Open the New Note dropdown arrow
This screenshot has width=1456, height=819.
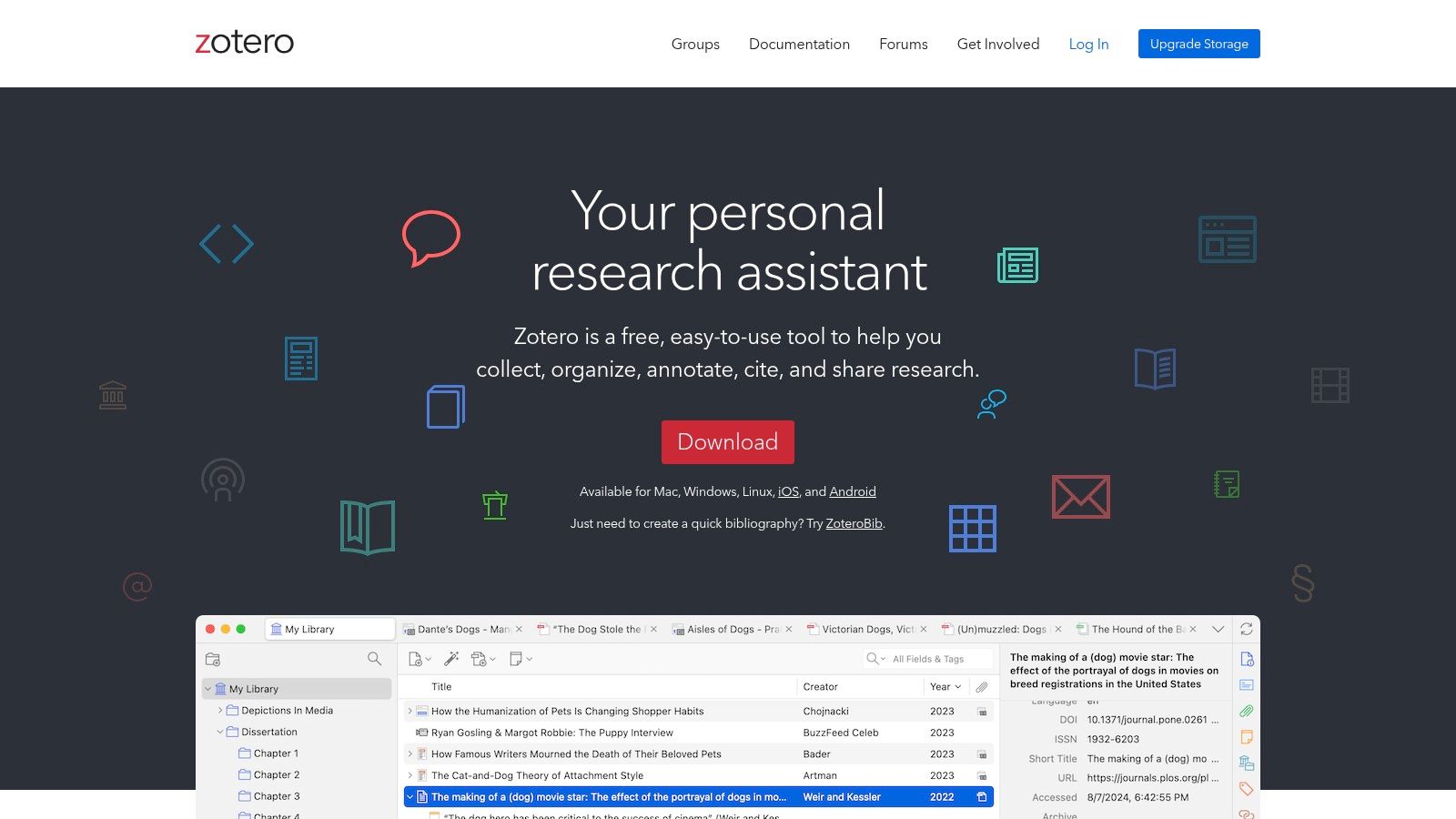pyautogui.click(x=529, y=659)
